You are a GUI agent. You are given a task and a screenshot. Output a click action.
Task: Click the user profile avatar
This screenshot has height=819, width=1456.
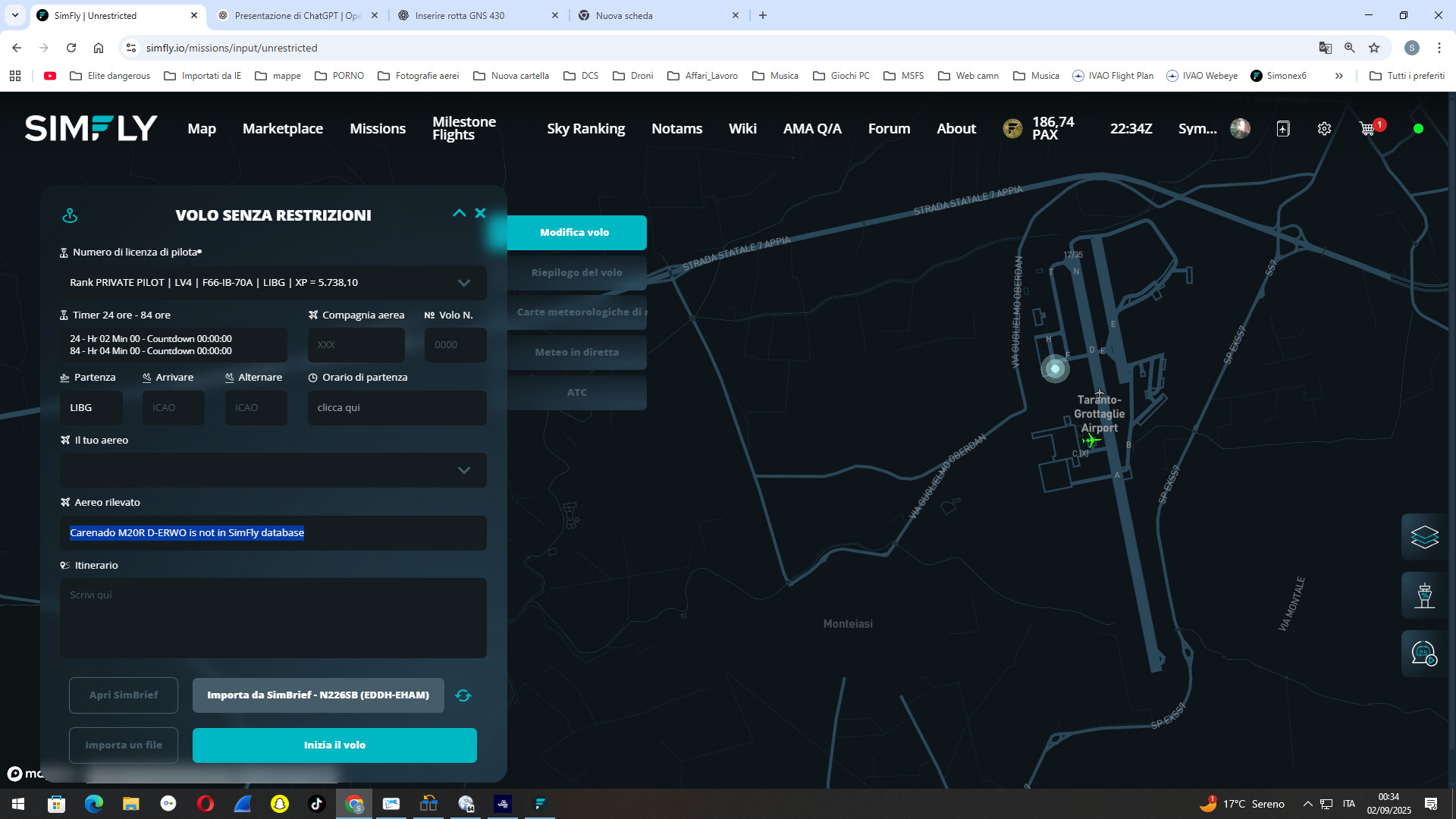pyautogui.click(x=1240, y=129)
